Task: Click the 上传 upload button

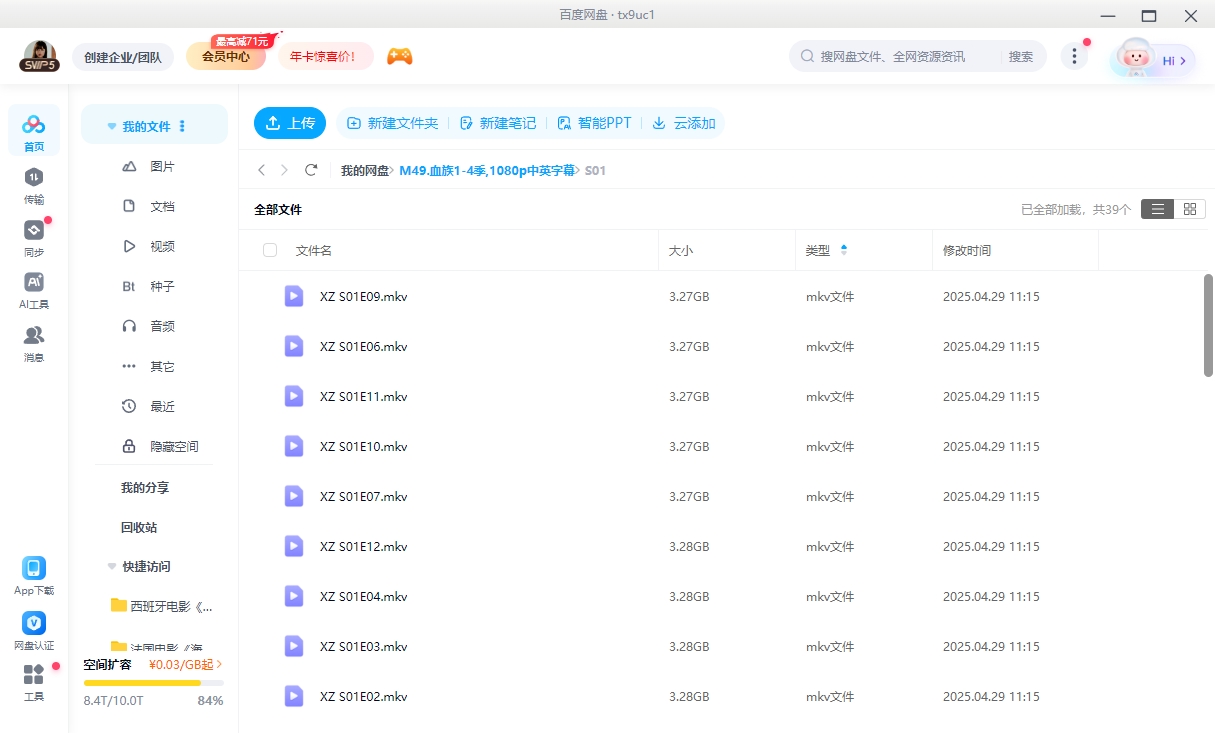Action: pos(290,123)
